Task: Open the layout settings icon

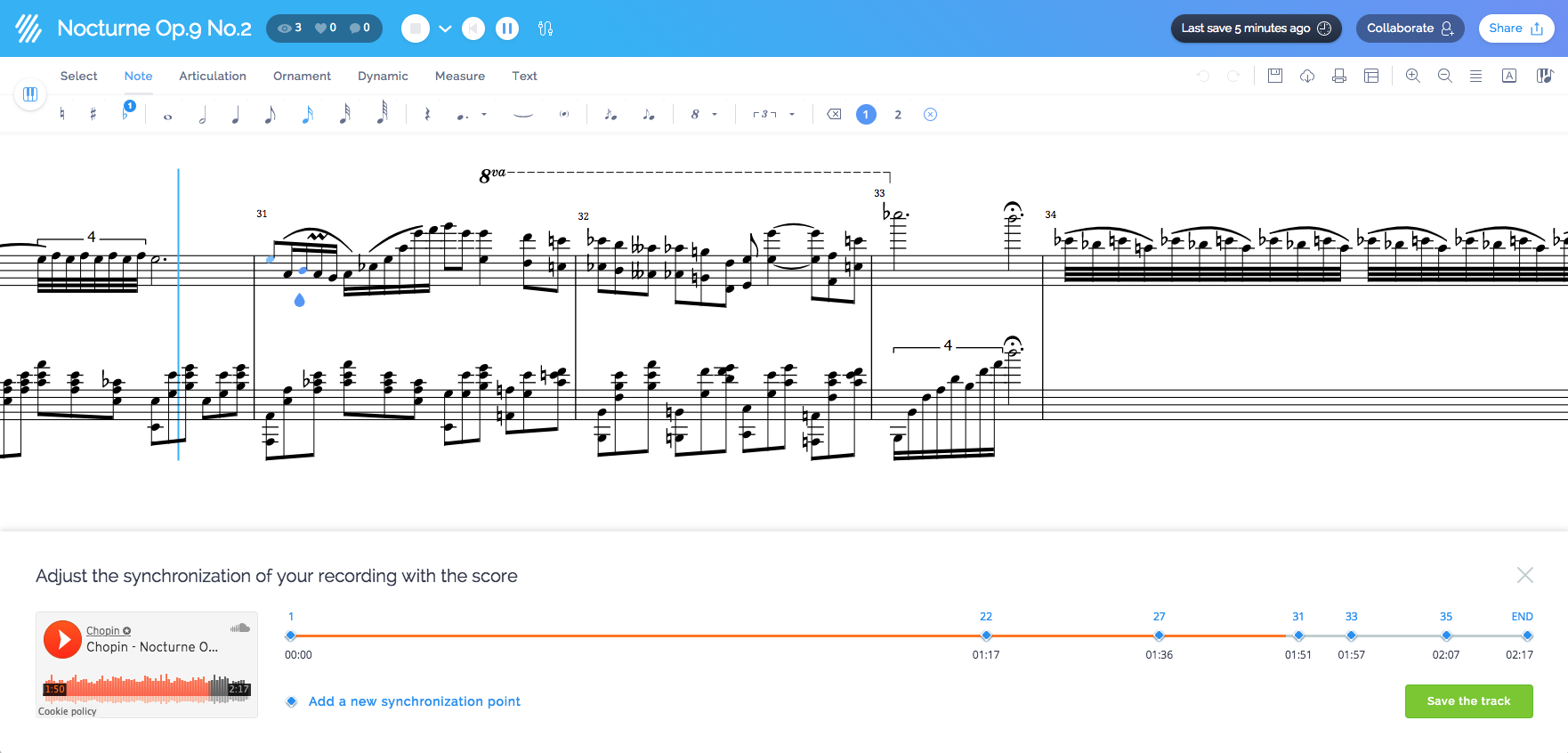Action: pyautogui.click(x=1371, y=76)
